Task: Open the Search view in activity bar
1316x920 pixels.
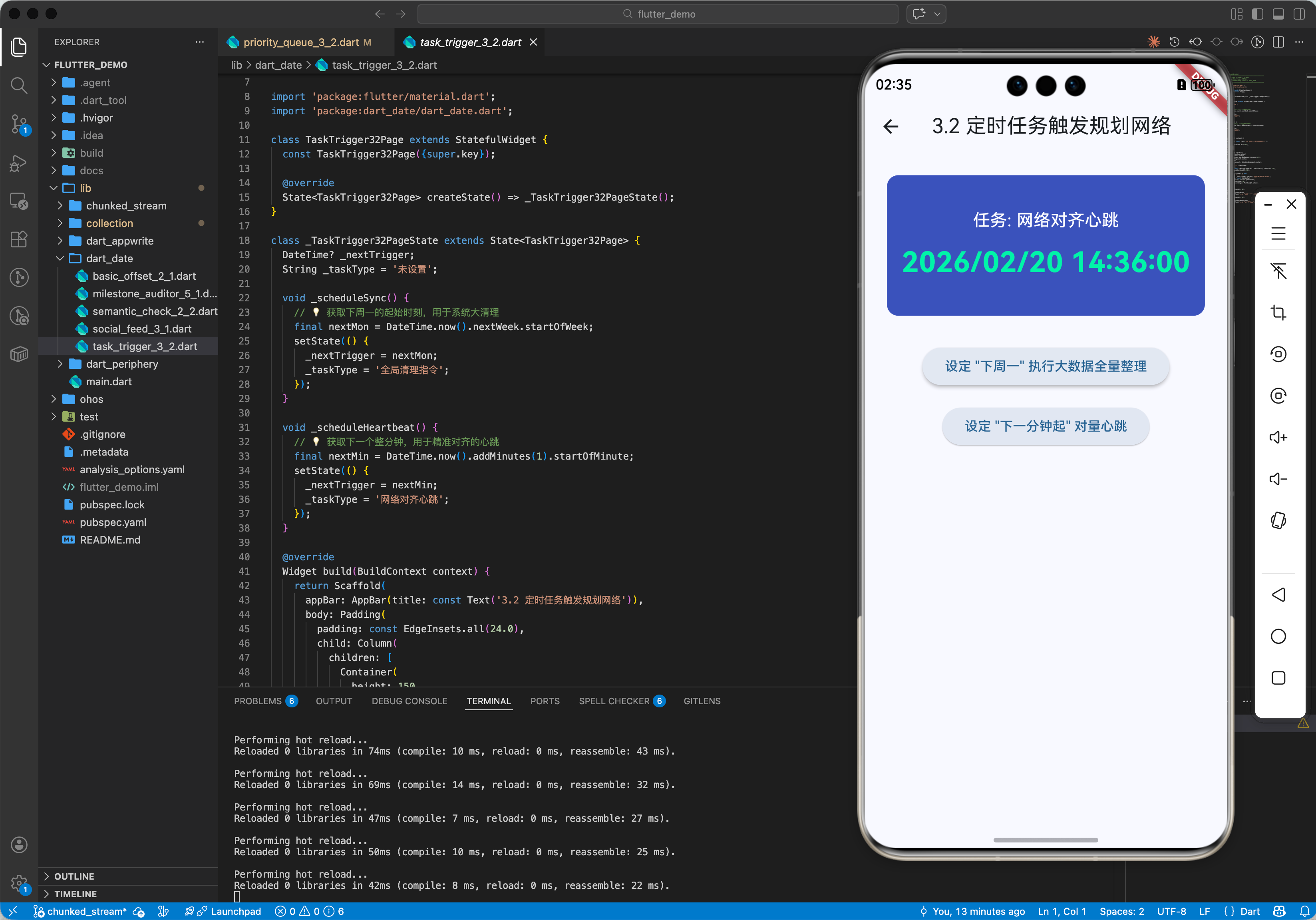Action: [x=19, y=86]
